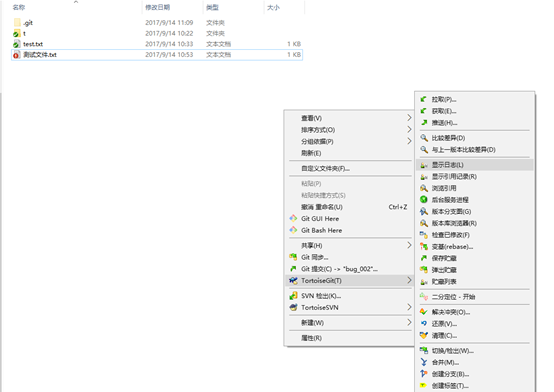Viewport: 554px width, 392px height.
Task: Click the 版本分支图(G) icon
Action: [x=424, y=211]
